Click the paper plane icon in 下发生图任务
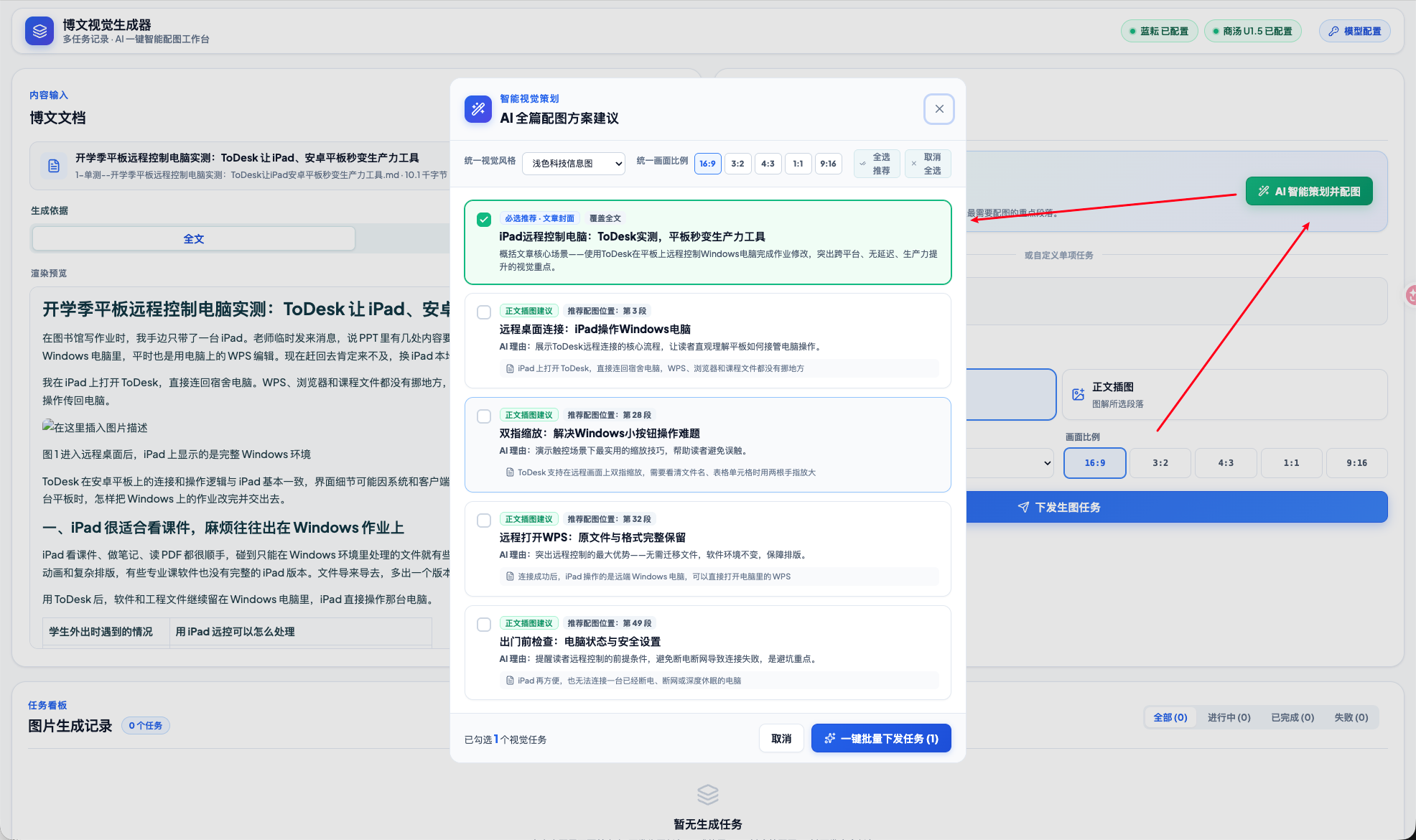1416x840 pixels. tap(1023, 507)
